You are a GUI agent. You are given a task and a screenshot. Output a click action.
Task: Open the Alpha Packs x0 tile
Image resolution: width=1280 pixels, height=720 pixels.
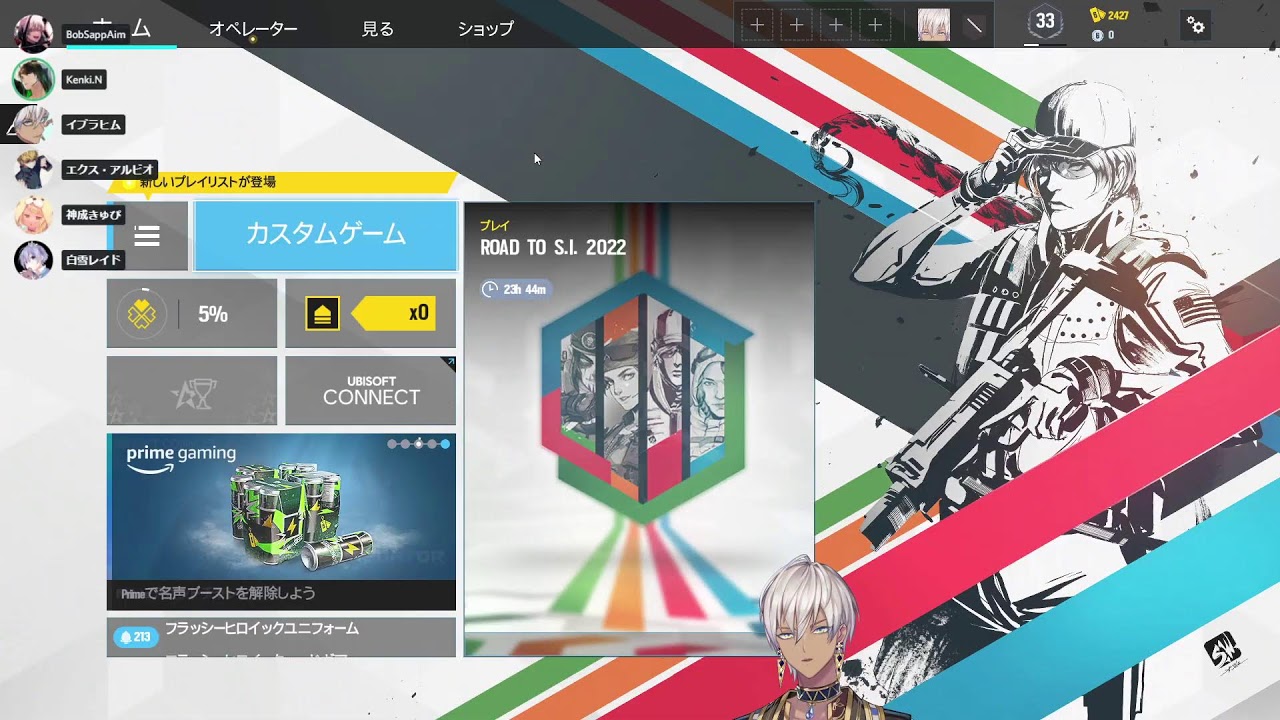[x=370, y=314]
